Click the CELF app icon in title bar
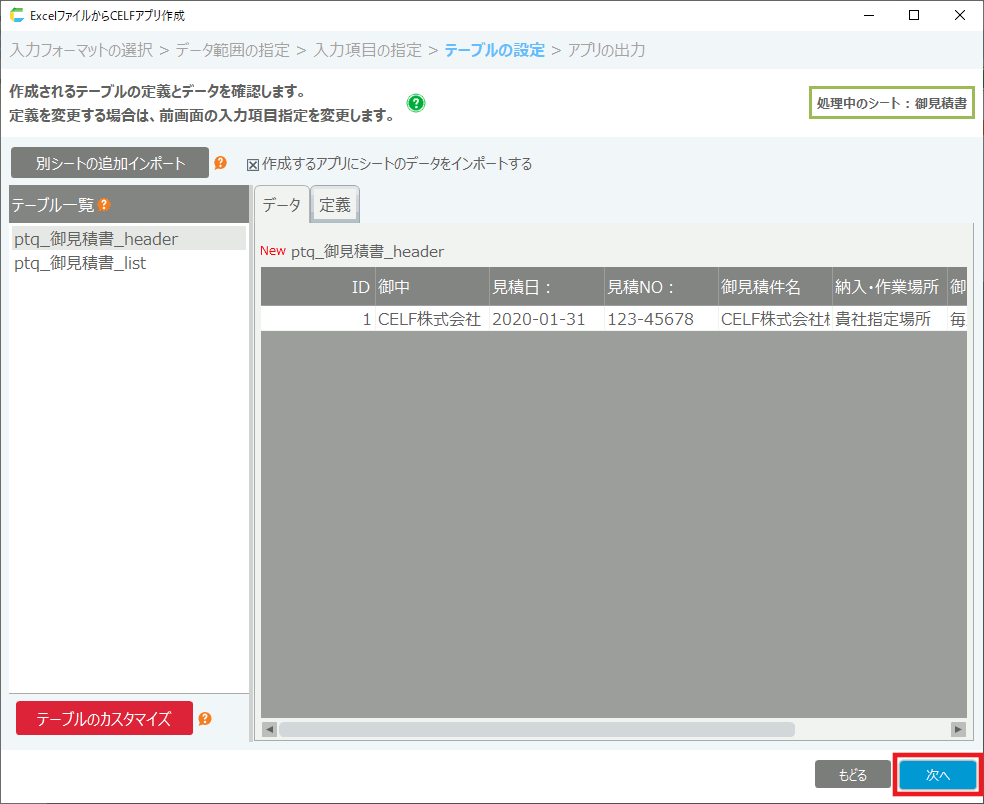 (16, 16)
